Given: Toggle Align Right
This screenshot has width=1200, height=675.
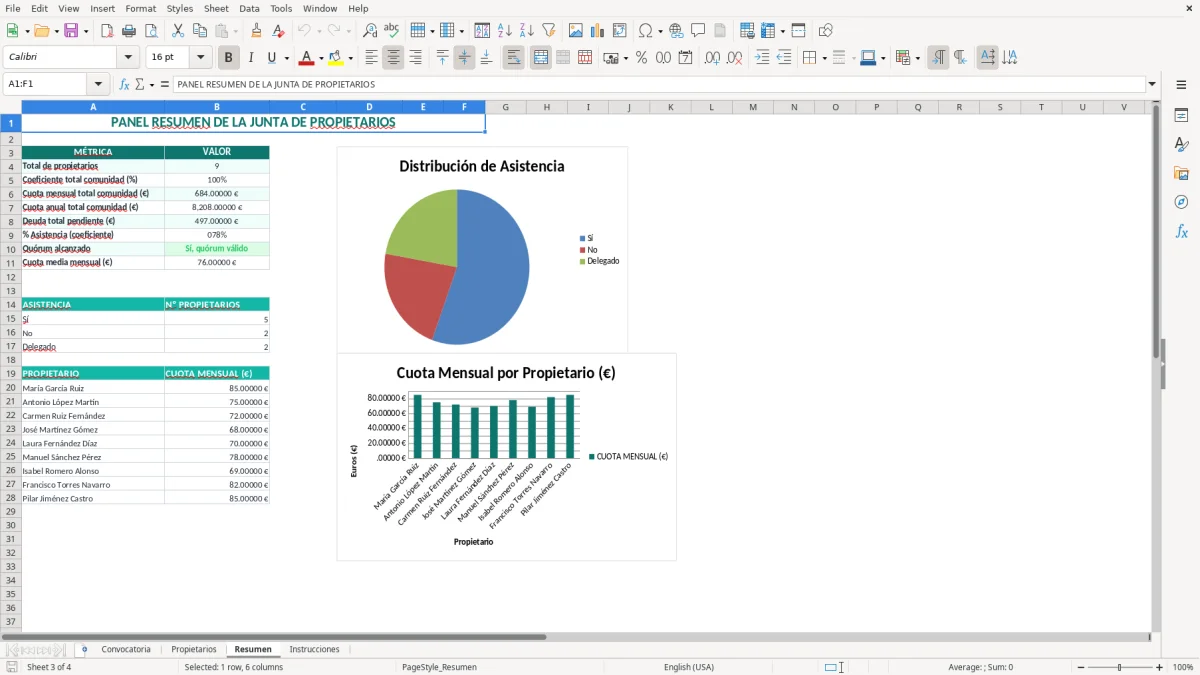Looking at the screenshot, I should click(x=415, y=58).
